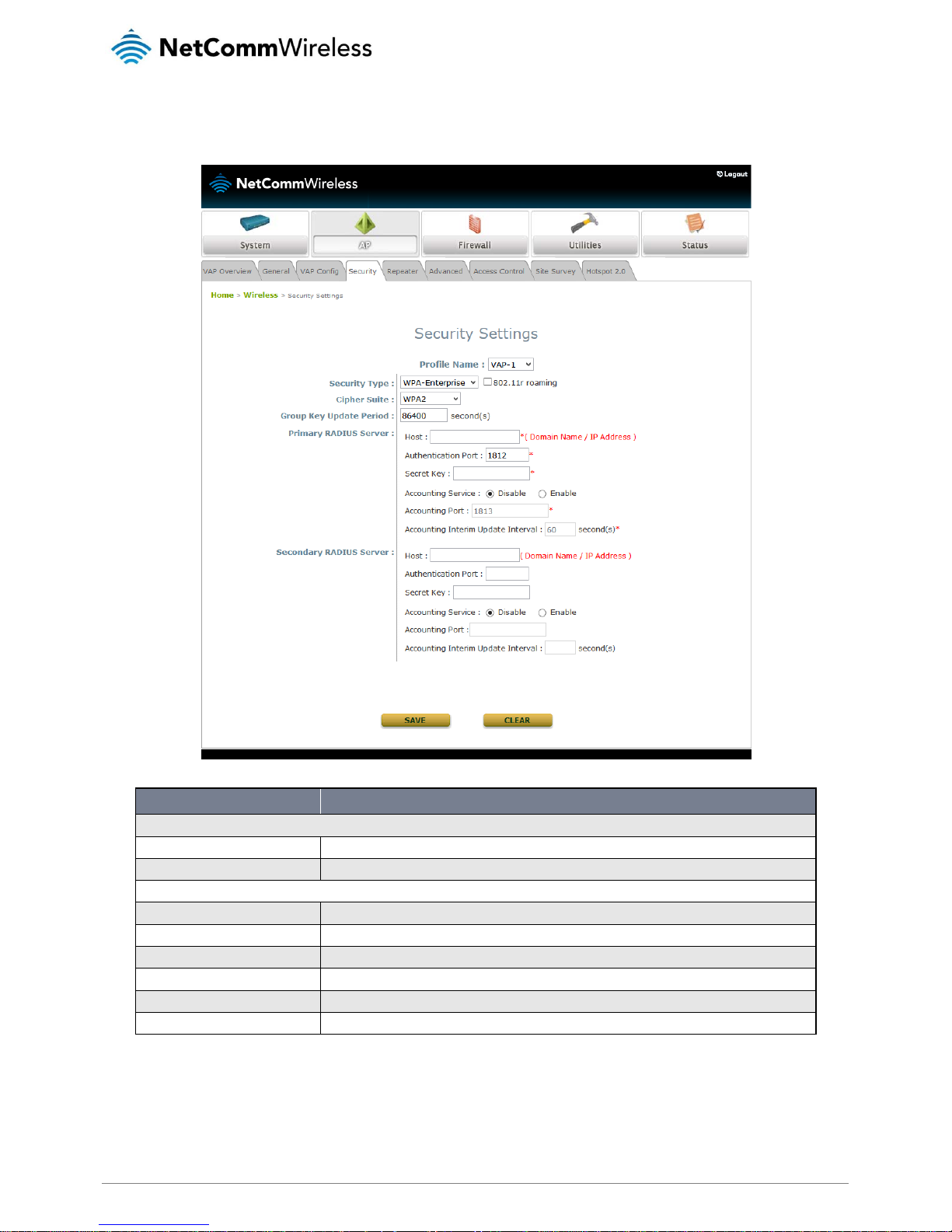Switch to the General tab

(x=276, y=271)
